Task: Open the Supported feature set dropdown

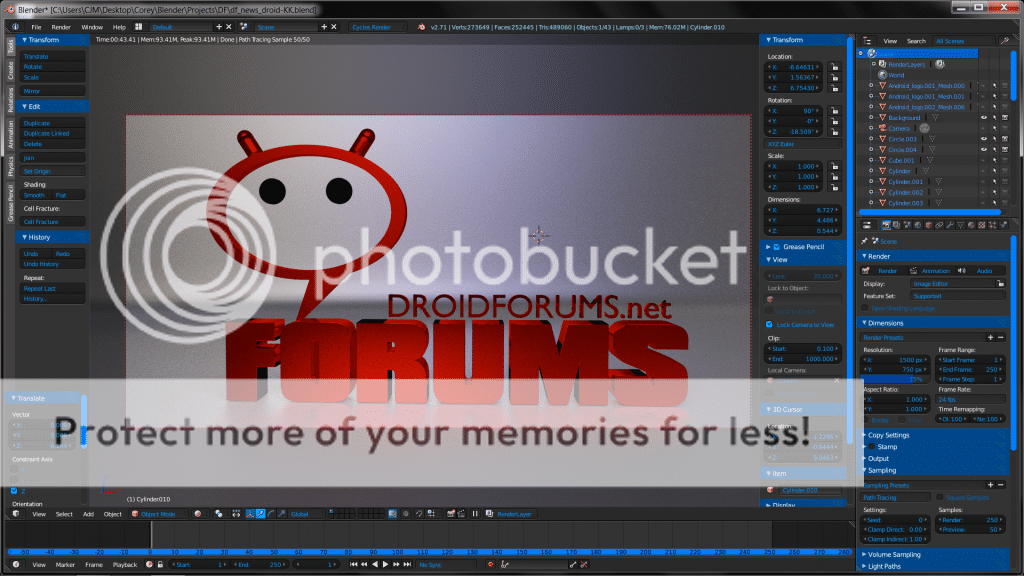Action: (958, 296)
